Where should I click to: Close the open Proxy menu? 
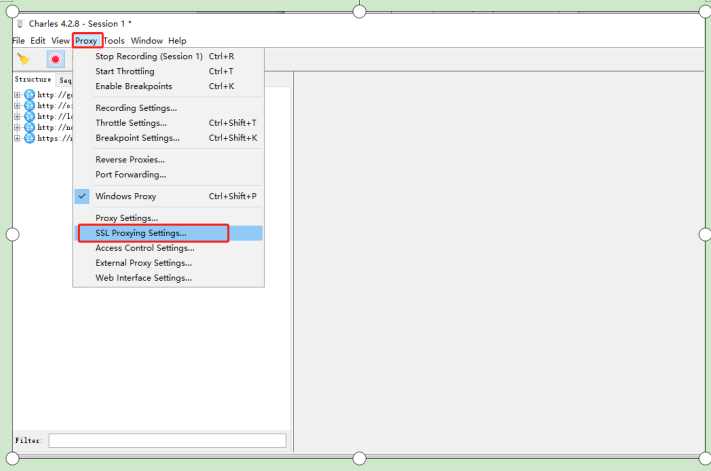click(x=86, y=41)
